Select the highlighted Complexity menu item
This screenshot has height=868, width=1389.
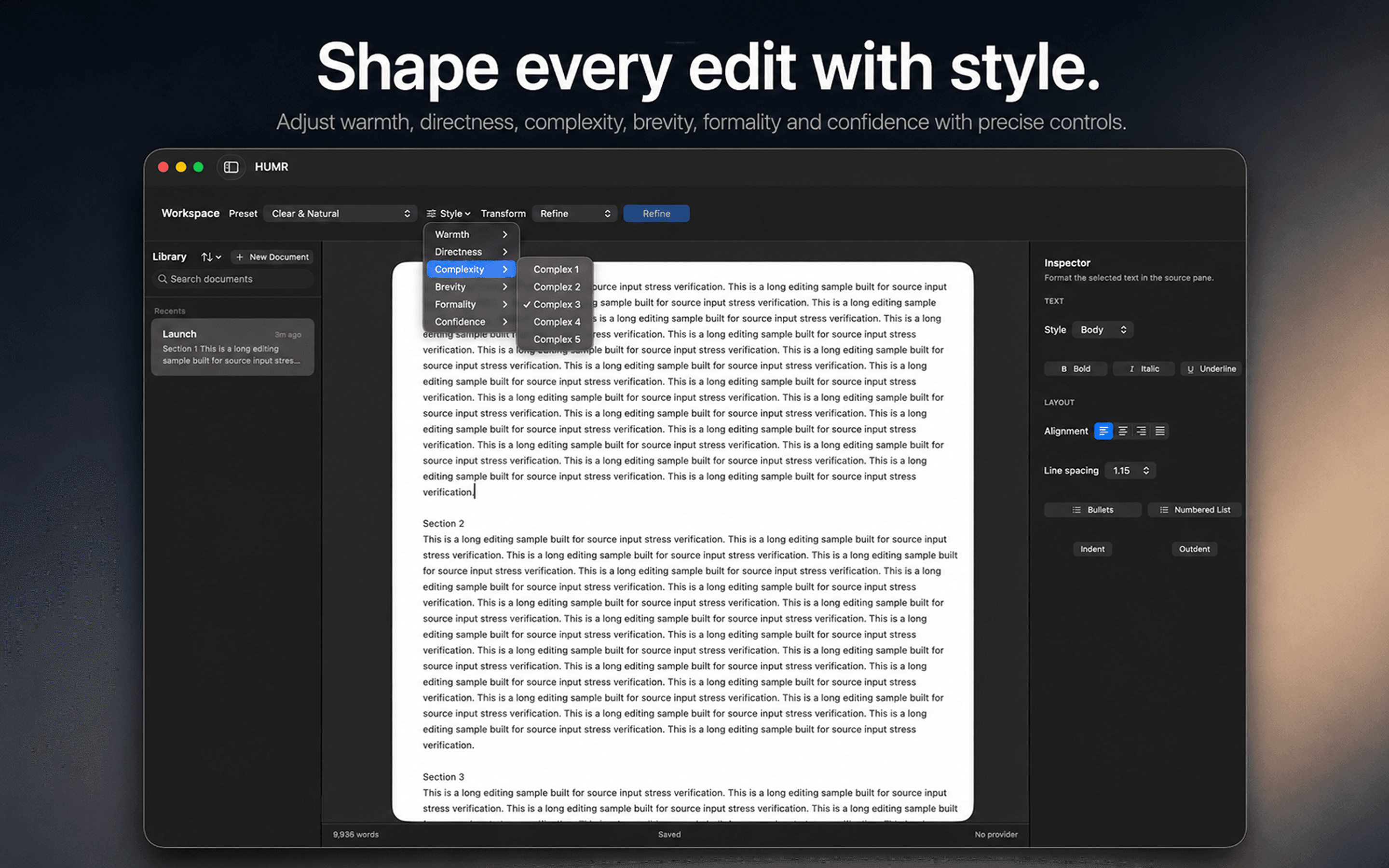click(471, 269)
